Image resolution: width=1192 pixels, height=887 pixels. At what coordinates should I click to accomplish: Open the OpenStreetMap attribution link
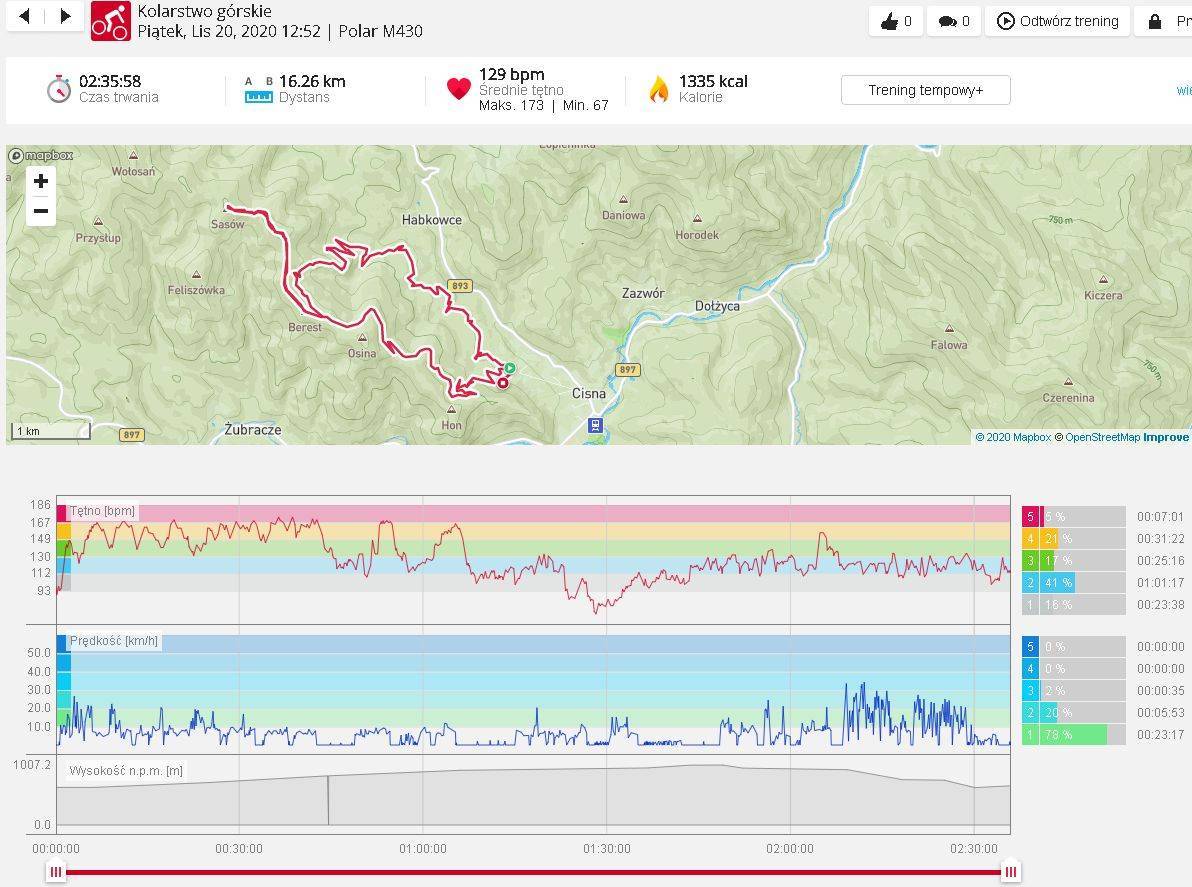click(x=1102, y=437)
